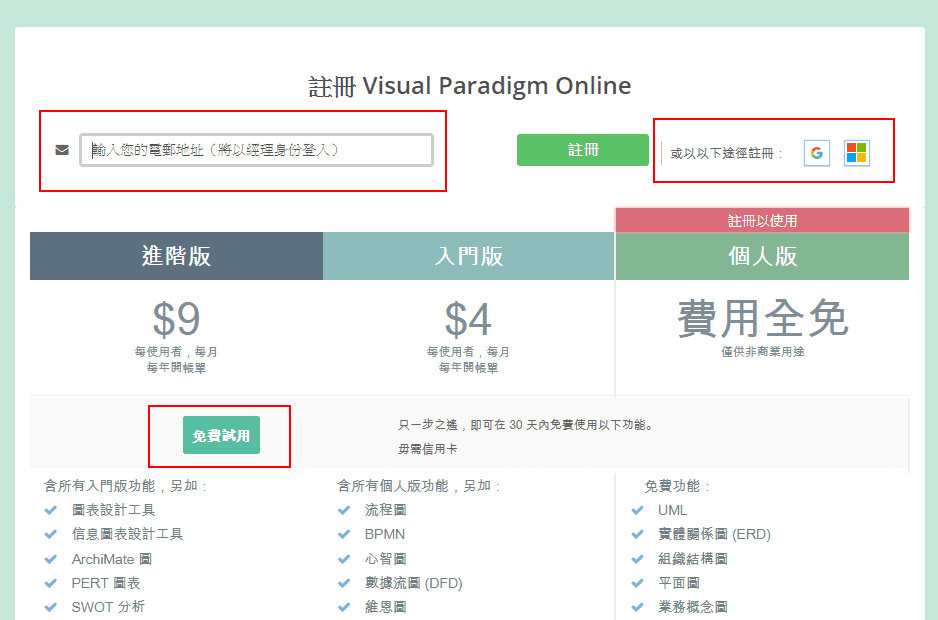Click checkmark next to UML
Screen dimensions: 938x620
[x=638, y=510]
